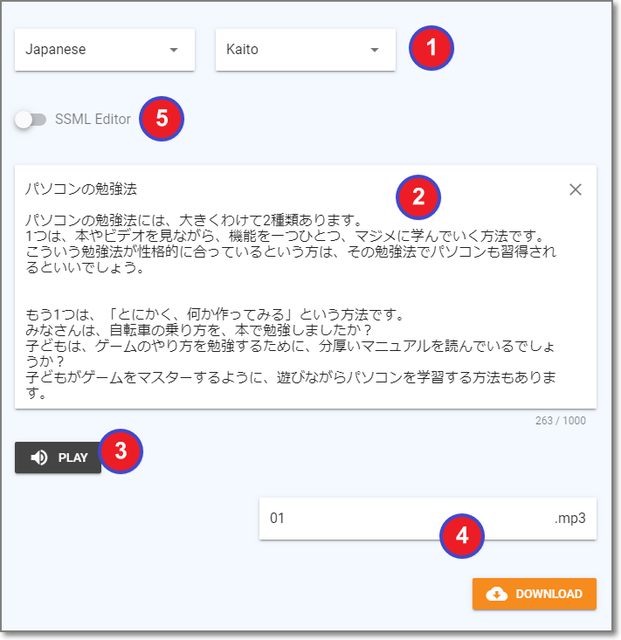
Task: Click the red circle numbered 5
Action: [x=161, y=120]
